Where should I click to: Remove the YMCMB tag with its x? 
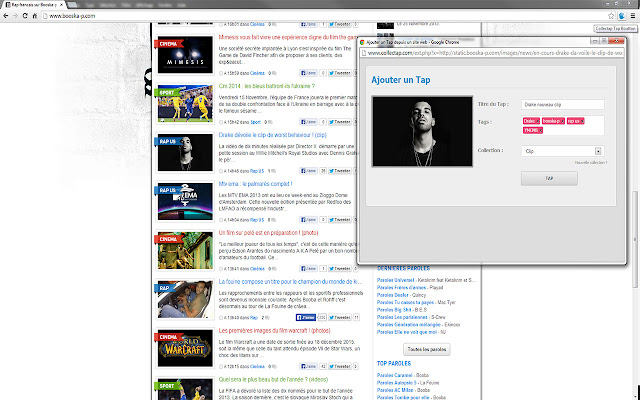click(x=541, y=130)
